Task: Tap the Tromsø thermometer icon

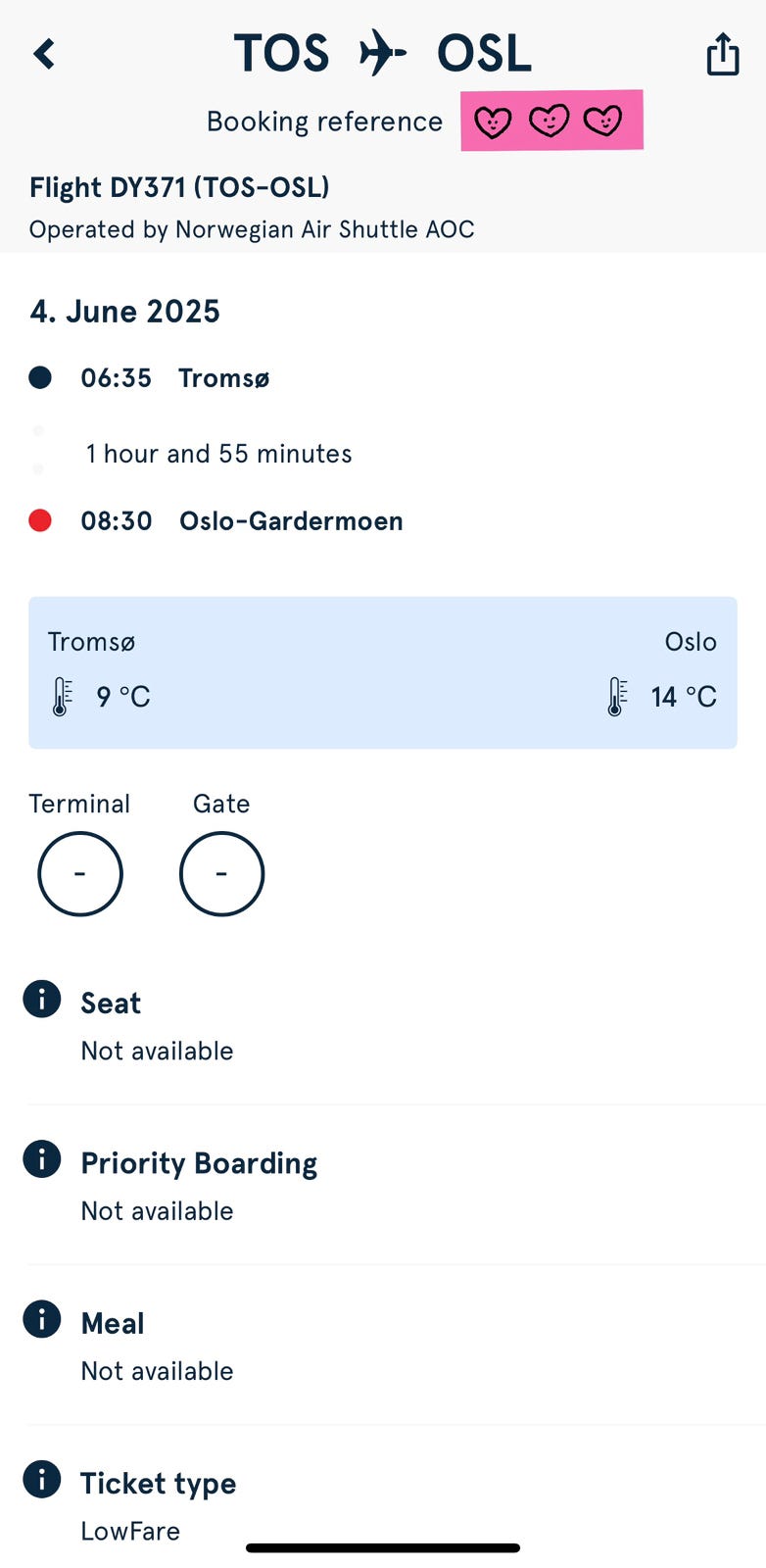Action: pos(61,697)
